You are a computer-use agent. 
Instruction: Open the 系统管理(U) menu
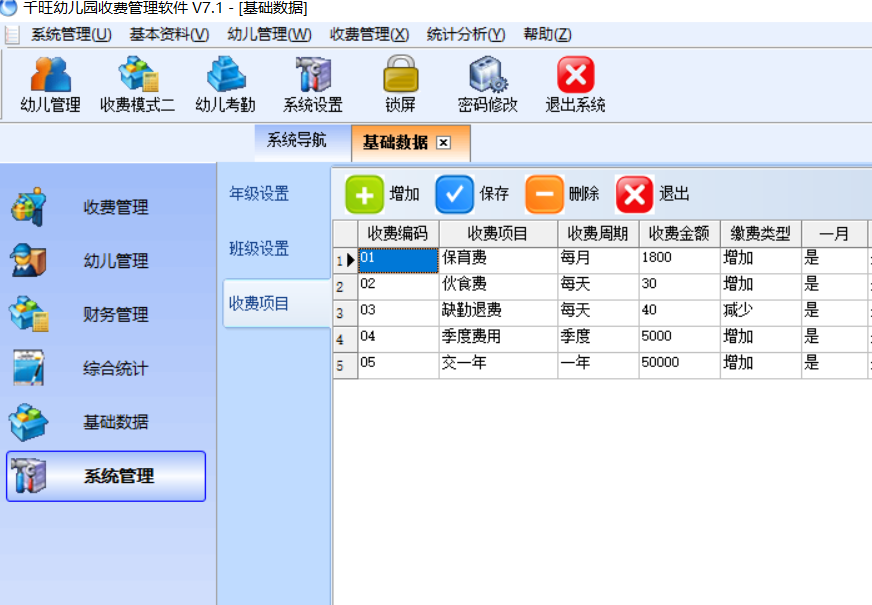pos(71,34)
